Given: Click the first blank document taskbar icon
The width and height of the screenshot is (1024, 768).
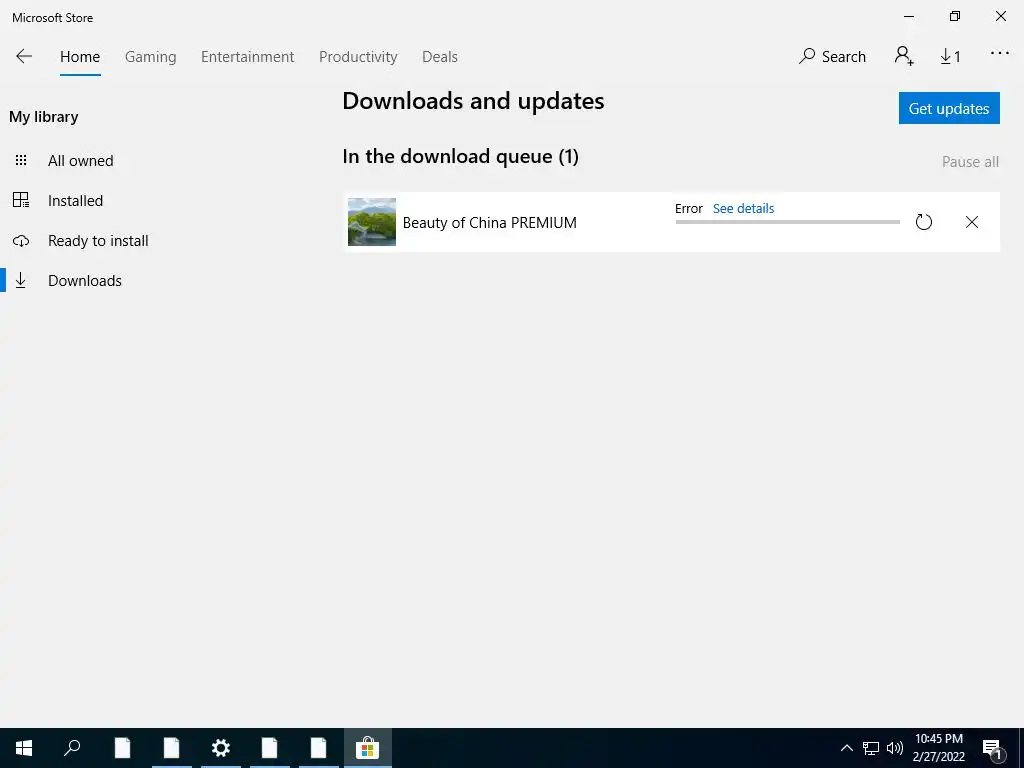Looking at the screenshot, I should point(122,748).
